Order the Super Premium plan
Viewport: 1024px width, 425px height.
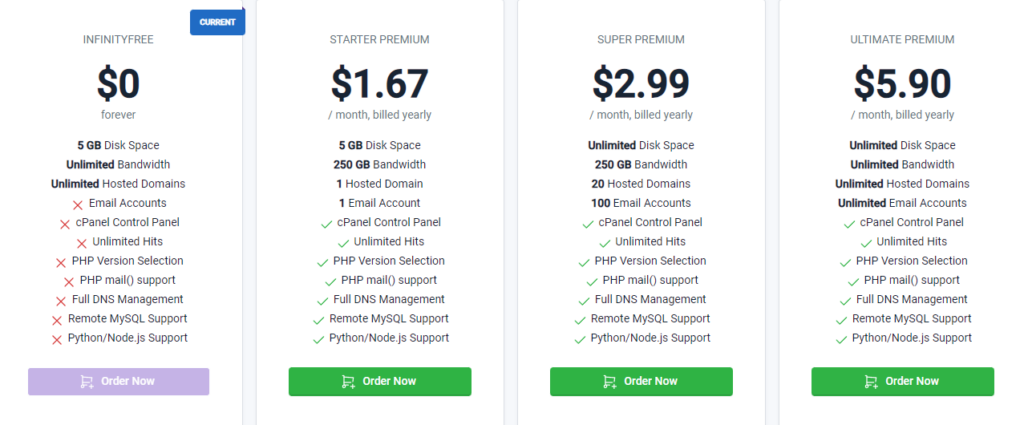[x=641, y=381]
